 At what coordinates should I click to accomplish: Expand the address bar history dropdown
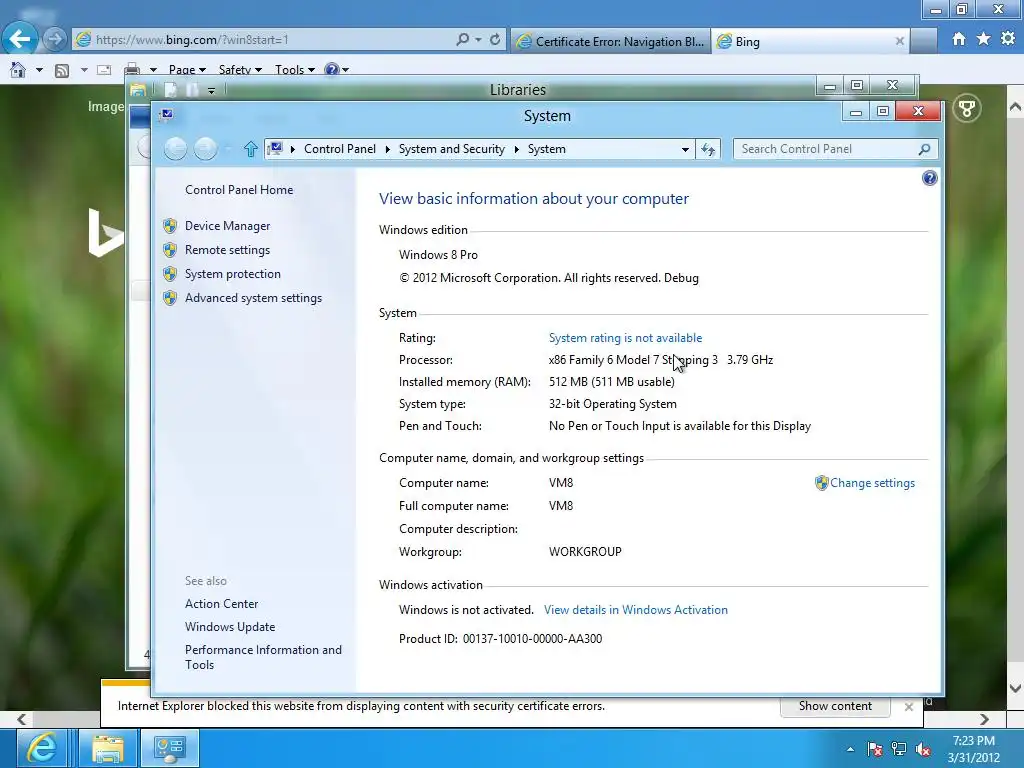click(685, 150)
